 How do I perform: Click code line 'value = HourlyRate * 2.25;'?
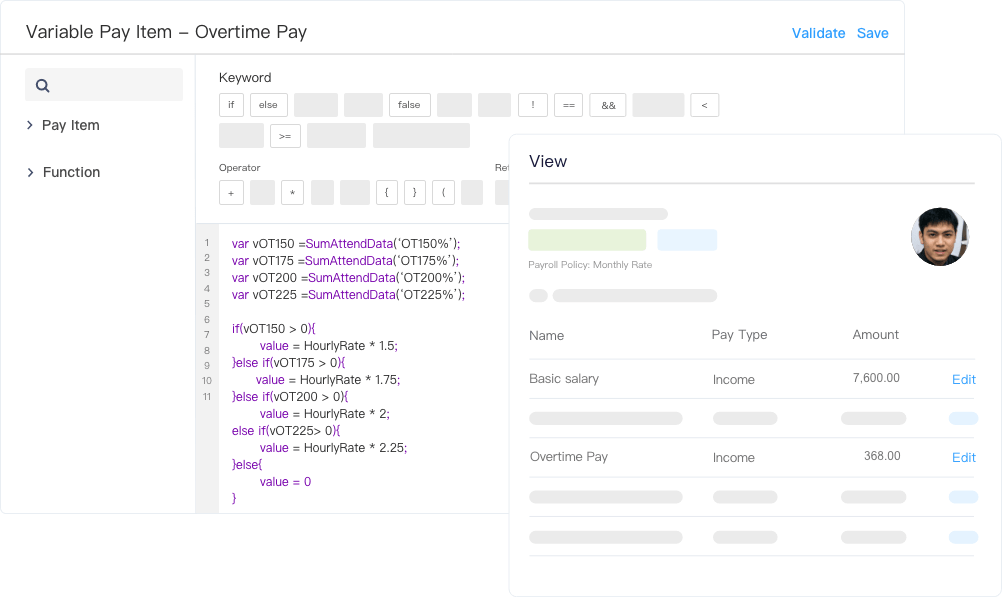tap(334, 448)
